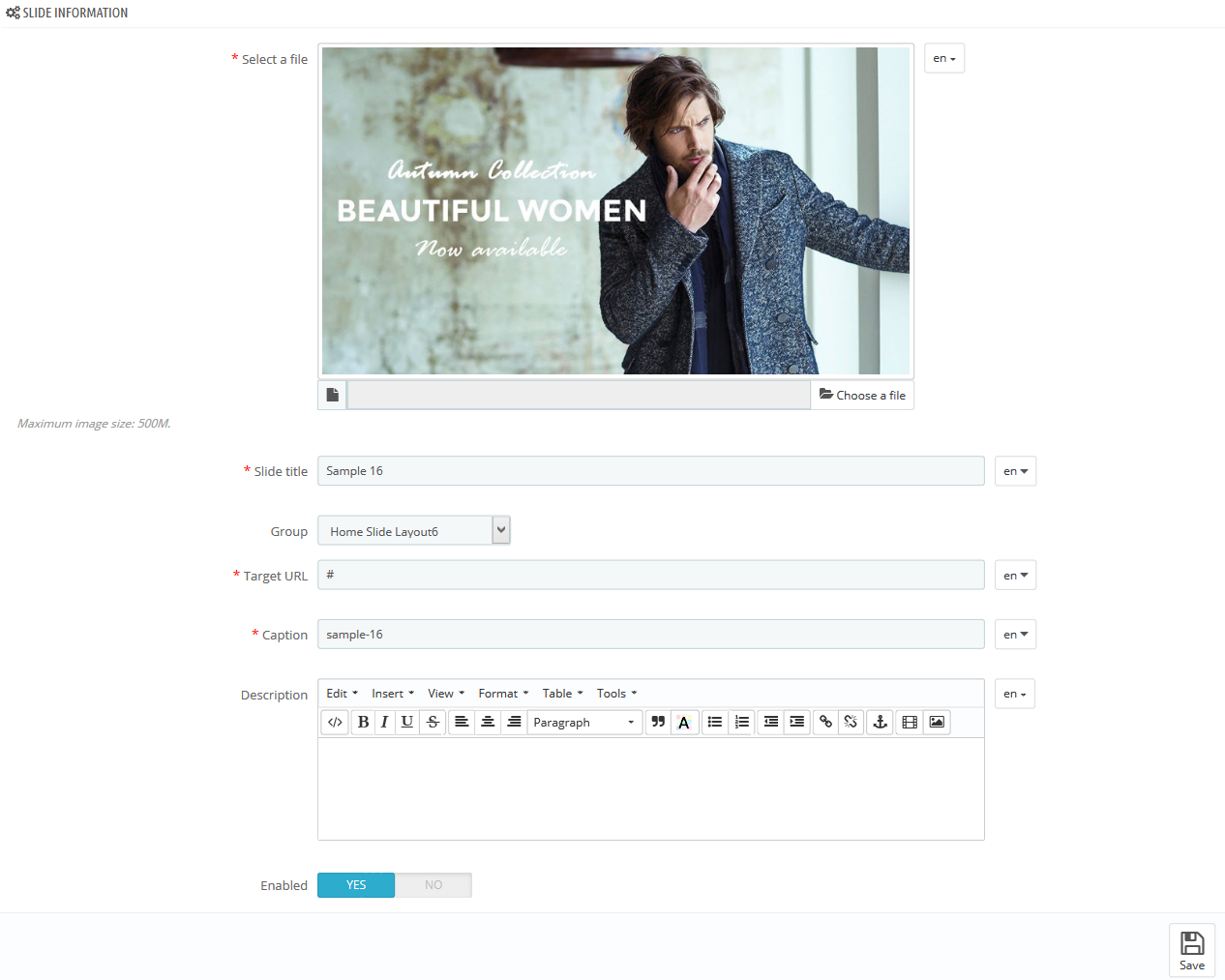Screen dimensions: 1225x980
Task: Open the Paragraph format dropdown
Action: (584, 722)
